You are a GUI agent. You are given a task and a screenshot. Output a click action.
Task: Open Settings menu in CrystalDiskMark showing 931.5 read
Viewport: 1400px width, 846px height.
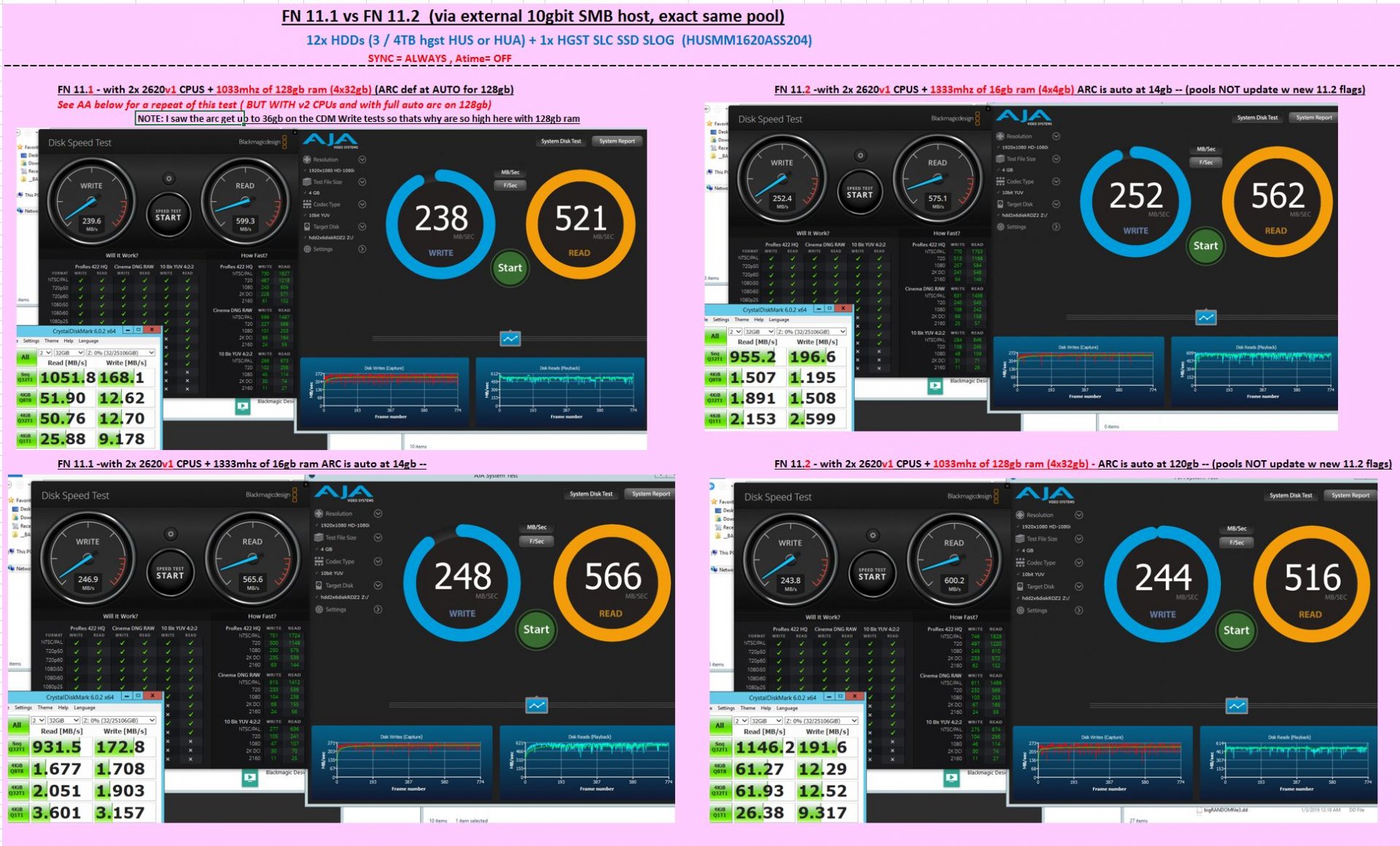23,707
